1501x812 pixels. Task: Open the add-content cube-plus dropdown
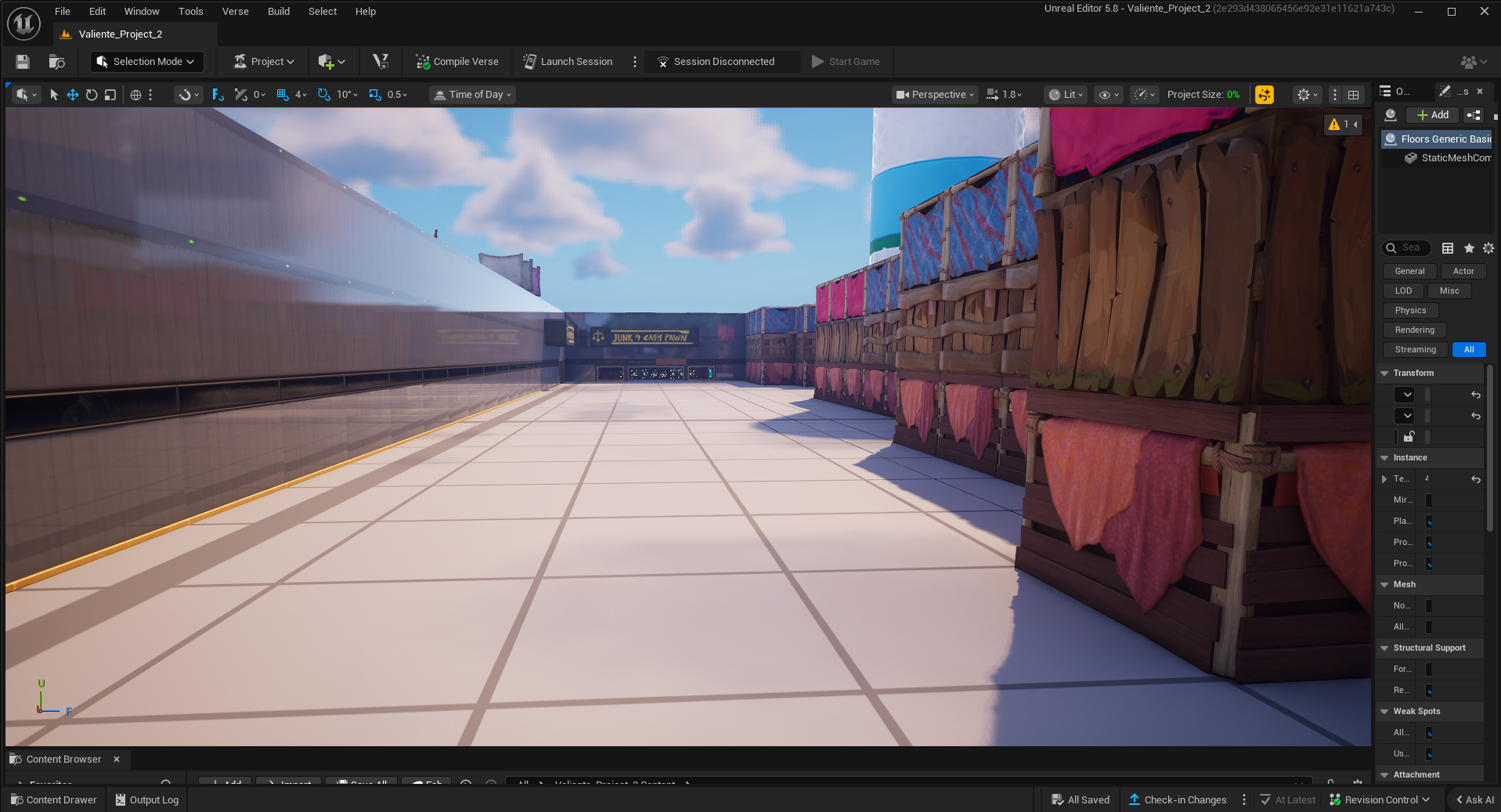(331, 62)
